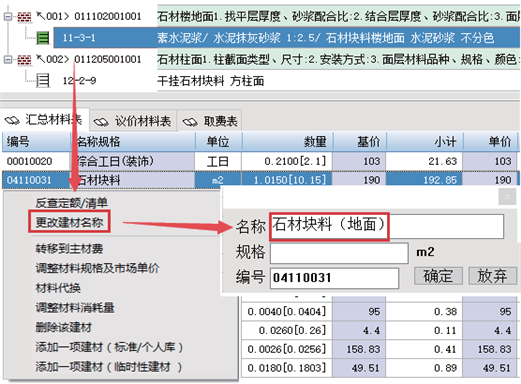Viewport: 521px width, 384px height.
Task: Click subtotal cell 192.85
Action: coord(425,180)
